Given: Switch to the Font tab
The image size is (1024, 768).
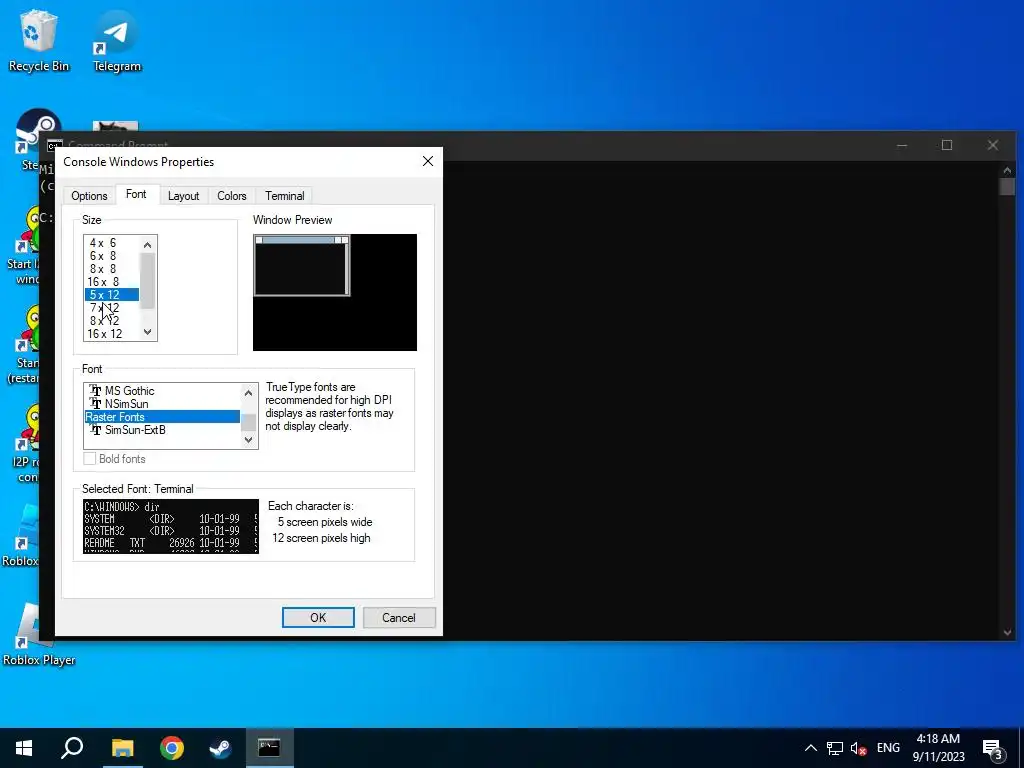Looking at the screenshot, I should tap(136, 194).
